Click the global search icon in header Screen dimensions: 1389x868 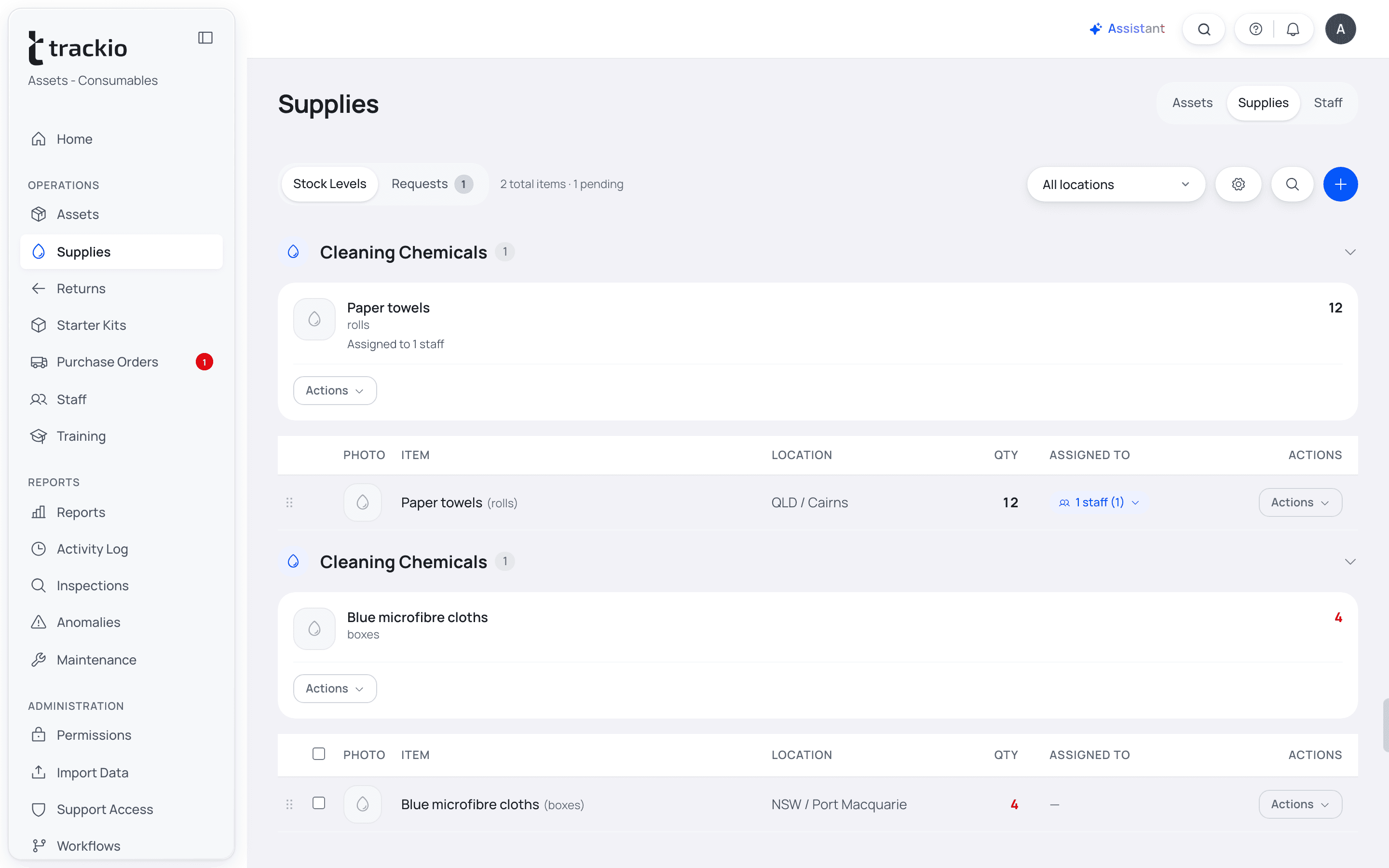click(x=1204, y=29)
